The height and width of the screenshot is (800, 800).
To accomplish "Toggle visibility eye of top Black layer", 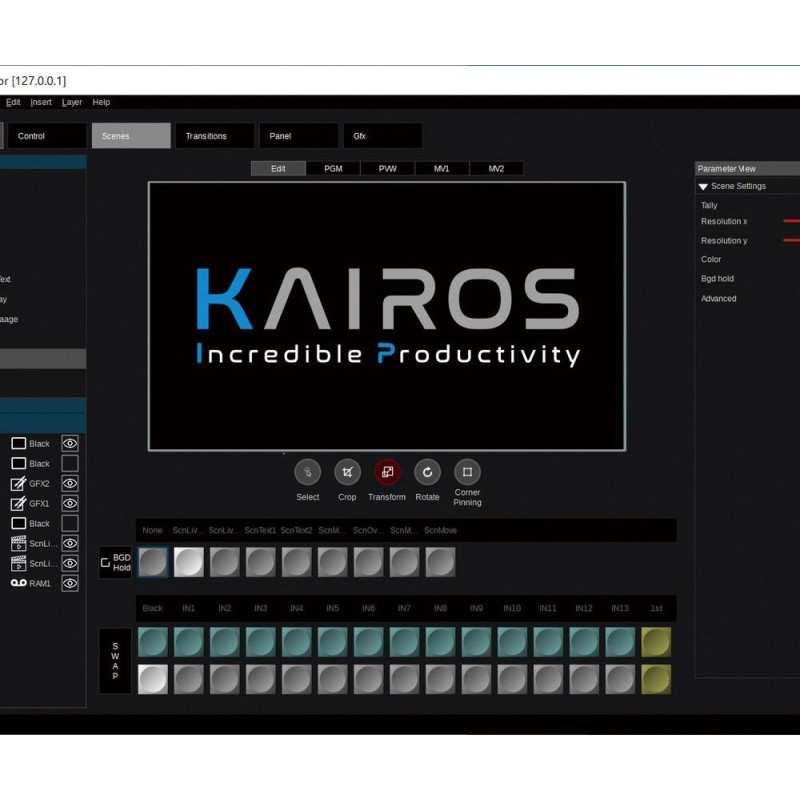I will (x=70, y=443).
